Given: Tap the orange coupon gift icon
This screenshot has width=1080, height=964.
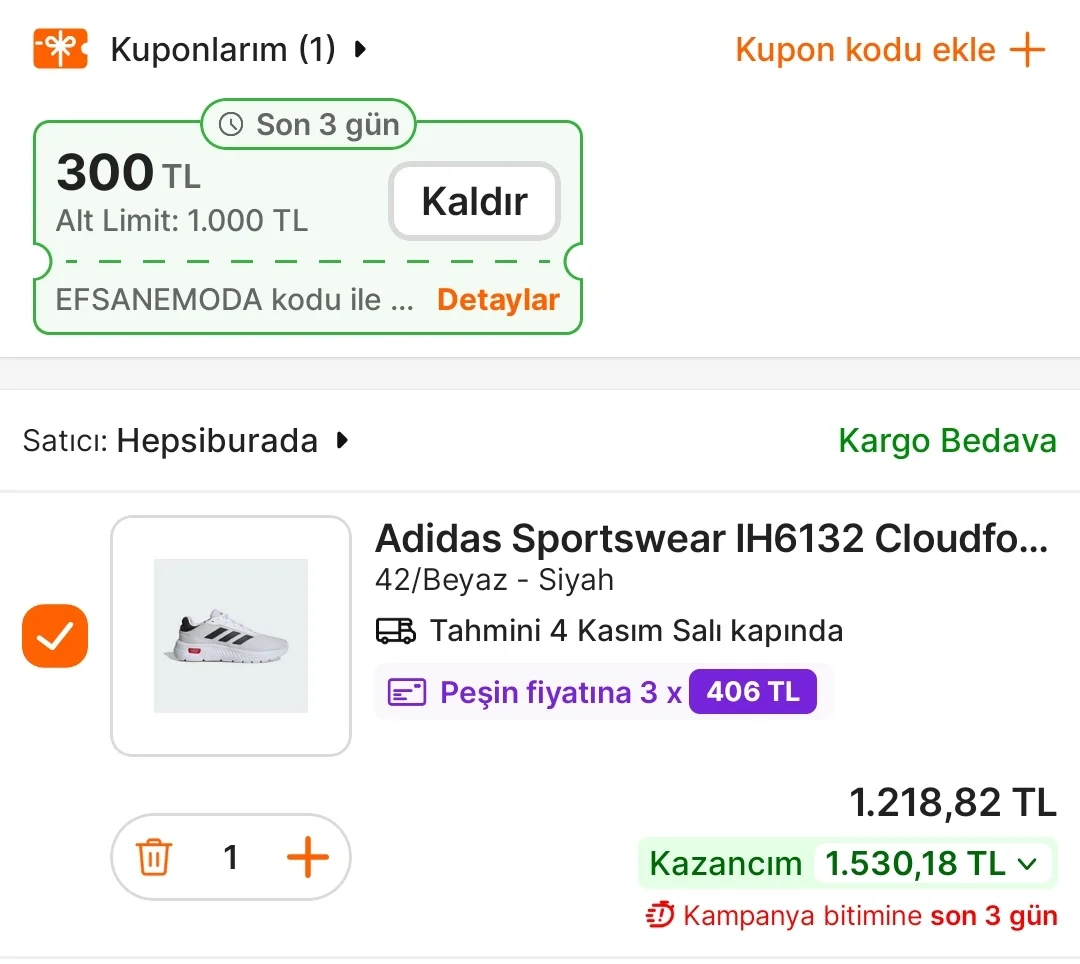Looking at the screenshot, I should point(60,48).
